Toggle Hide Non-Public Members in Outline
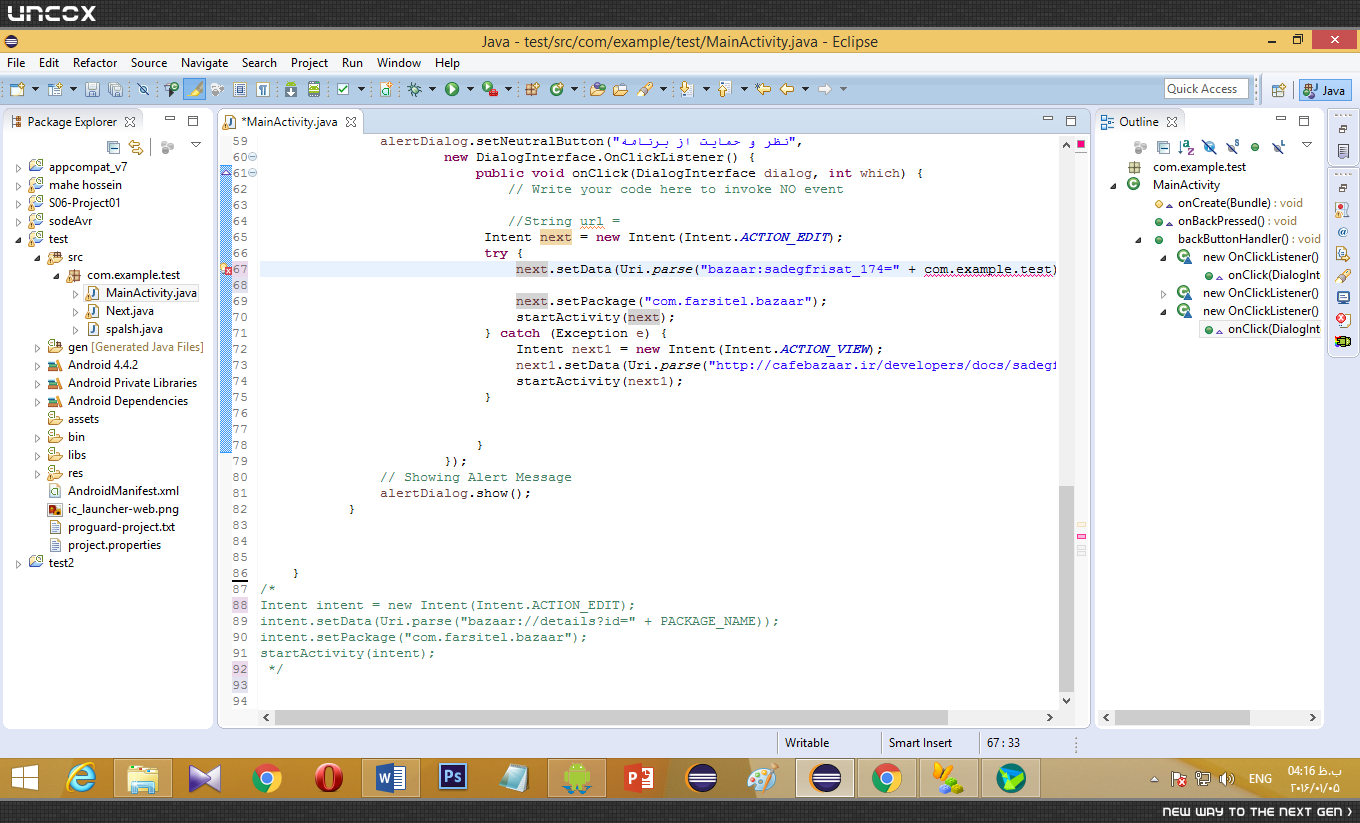The image size is (1360, 823). click(1255, 147)
